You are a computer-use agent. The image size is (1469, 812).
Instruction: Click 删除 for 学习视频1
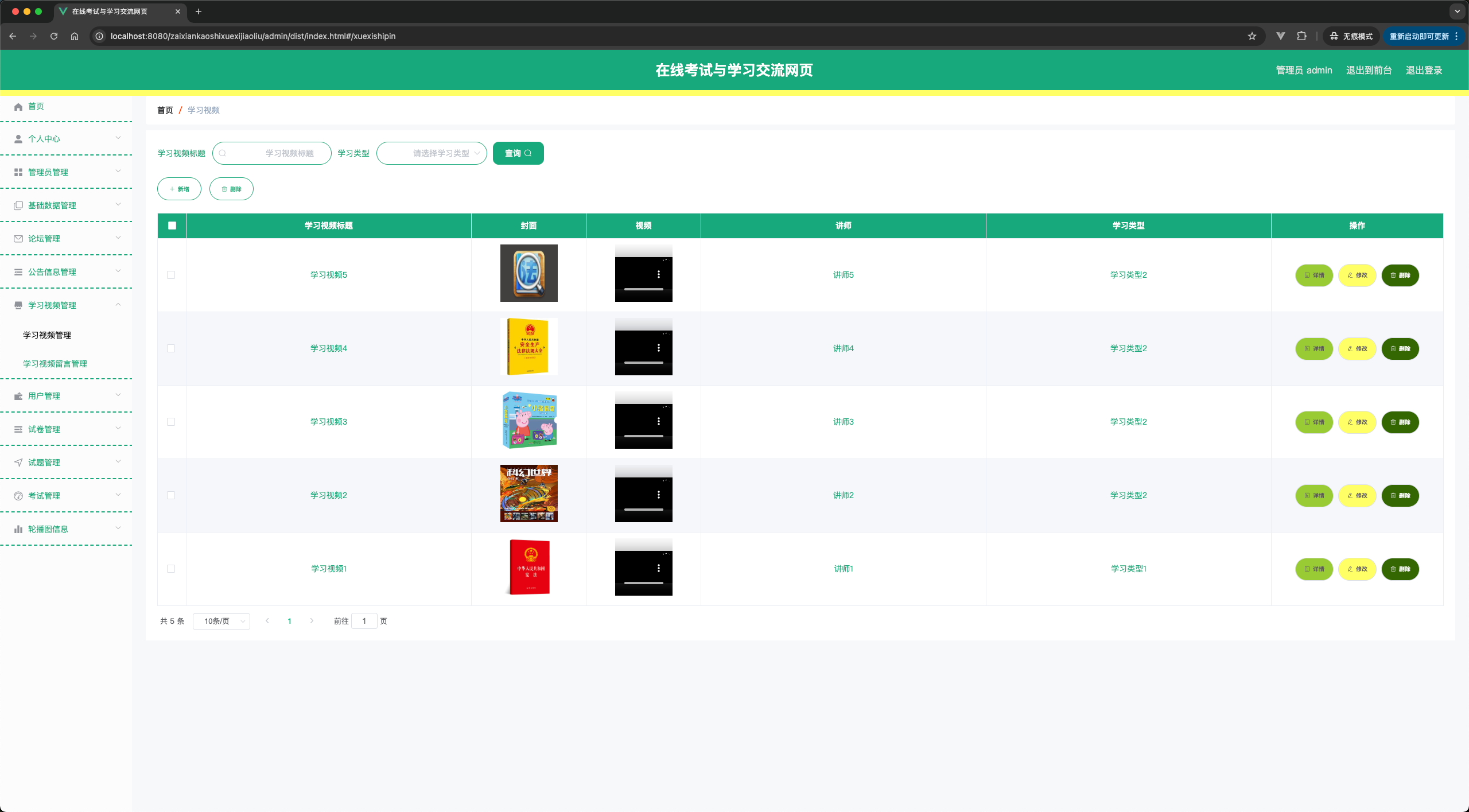tap(1400, 569)
